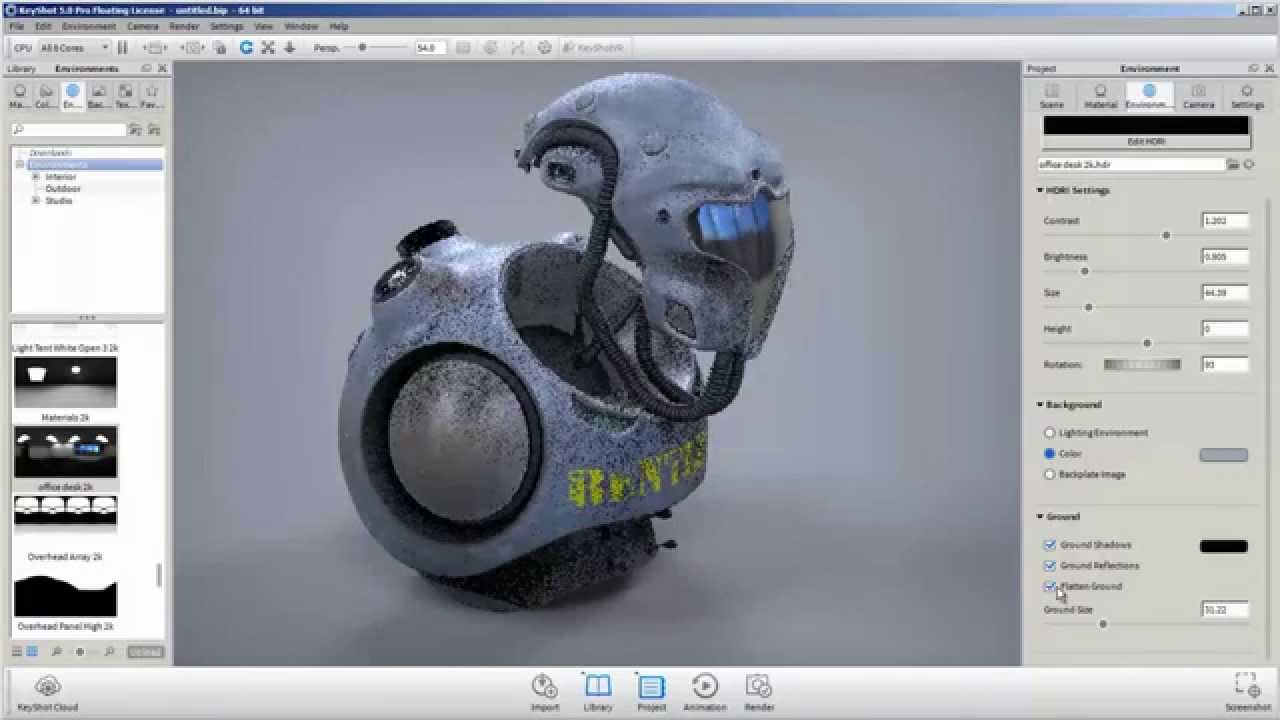Select the office desk 2k thumbnail
Image resolution: width=1280 pixels, height=720 pixels.
tap(65, 452)
